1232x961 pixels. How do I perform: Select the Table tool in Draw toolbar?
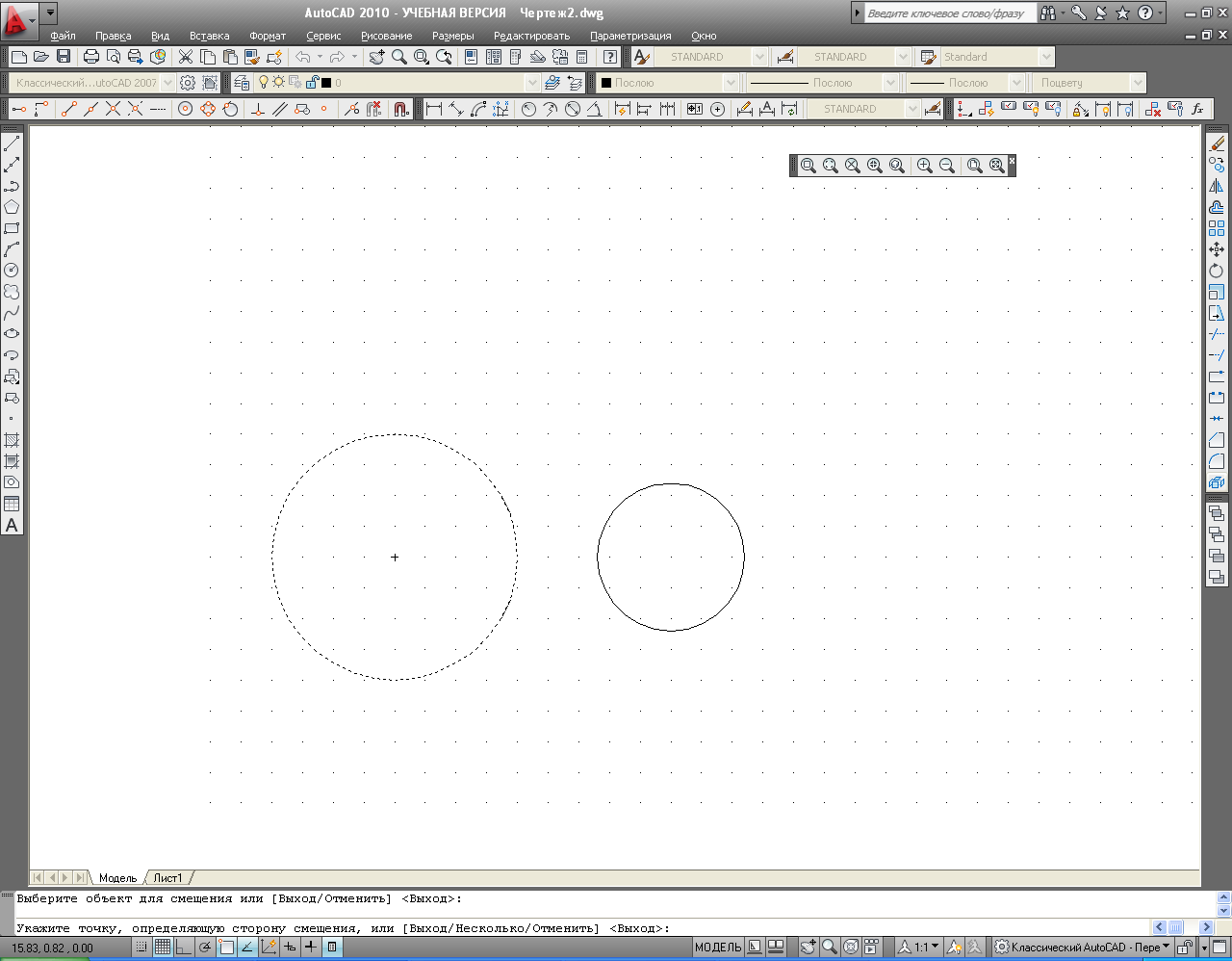(12, 504)
